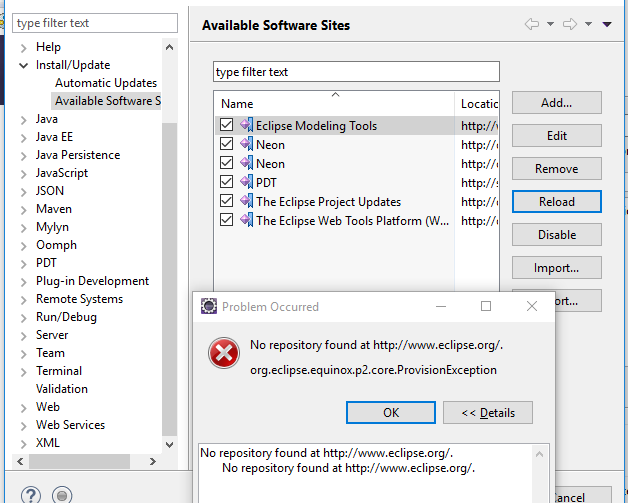Click the Reload button
This screenshot has width=628, height=503.
pos(556,201)
